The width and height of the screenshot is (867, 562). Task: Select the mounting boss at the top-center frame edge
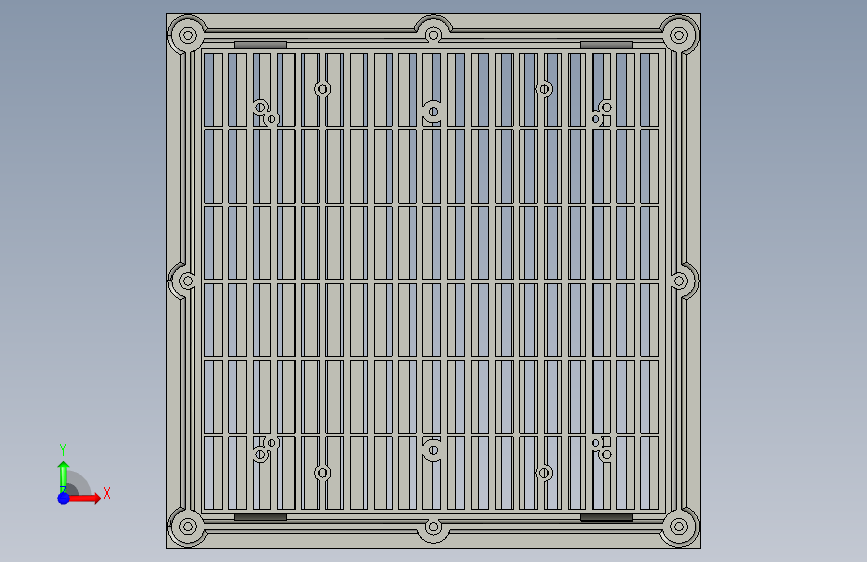(x=434, y=35)
